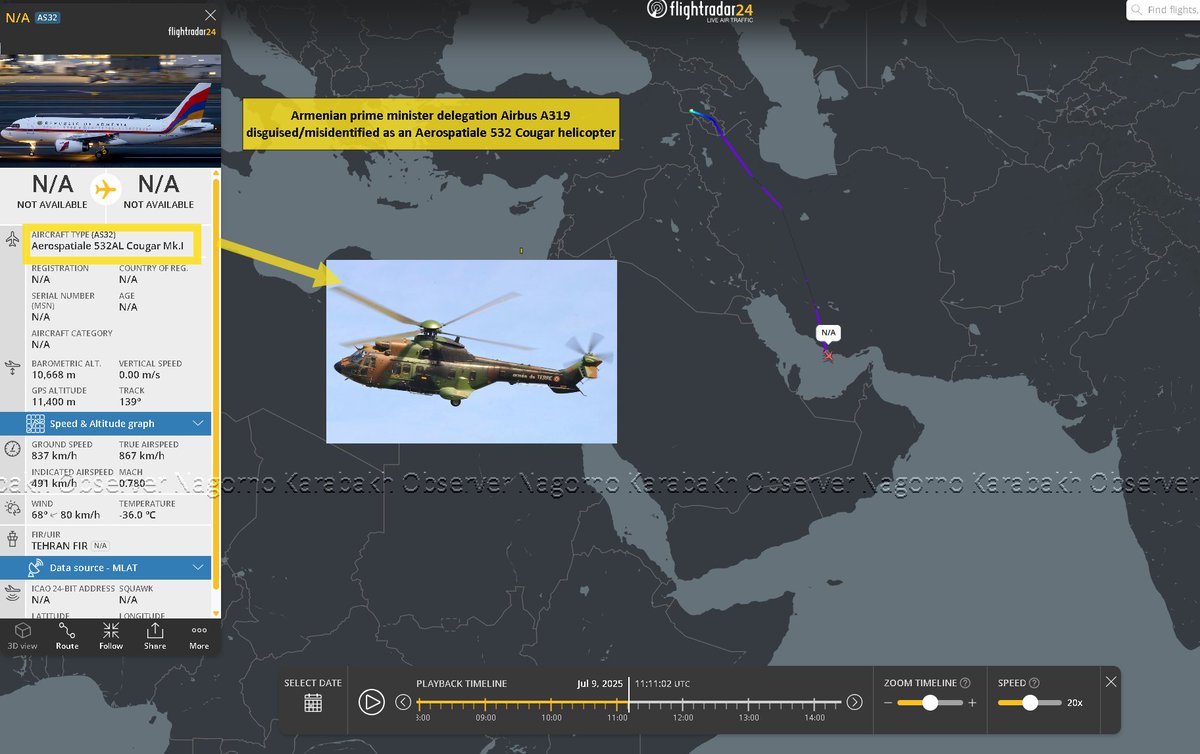Screen dimensions: 1200x754
Task: Click the Mach value 0.780
Action: 133,483
